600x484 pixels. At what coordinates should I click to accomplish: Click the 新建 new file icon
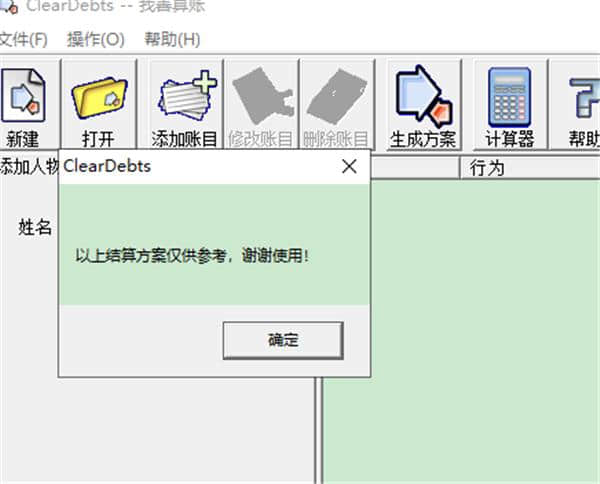click(x=24, y=105)
